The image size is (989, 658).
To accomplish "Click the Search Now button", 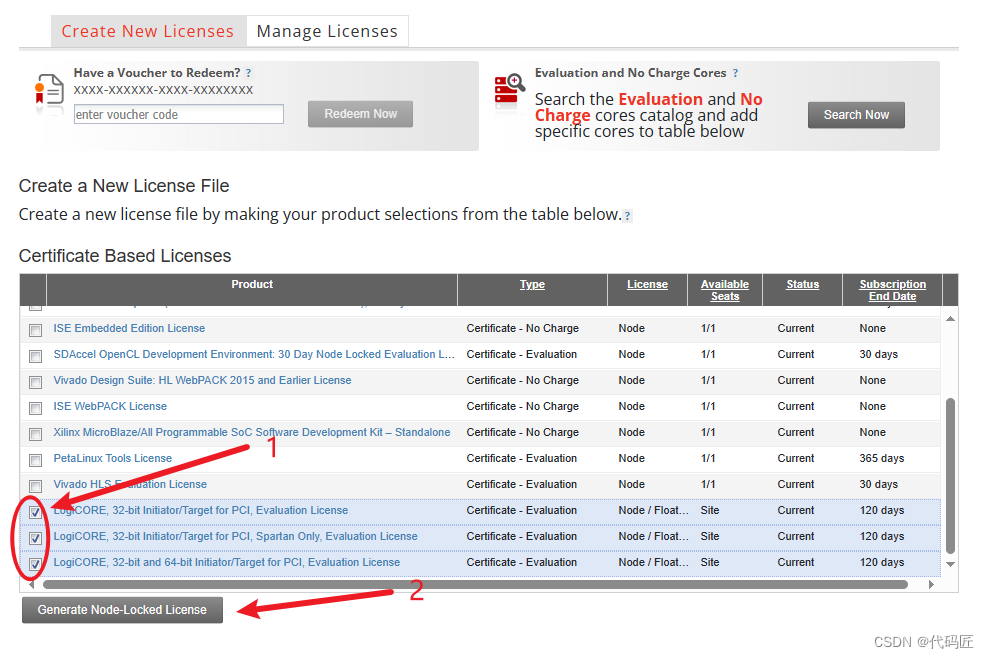I will (856, 115).
